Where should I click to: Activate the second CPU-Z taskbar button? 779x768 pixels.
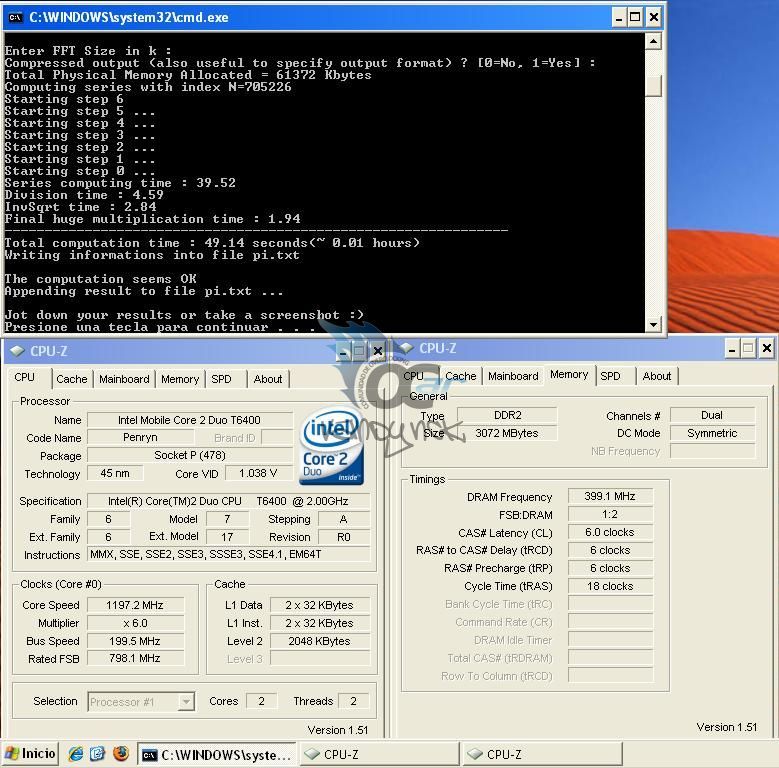point(543,755)
